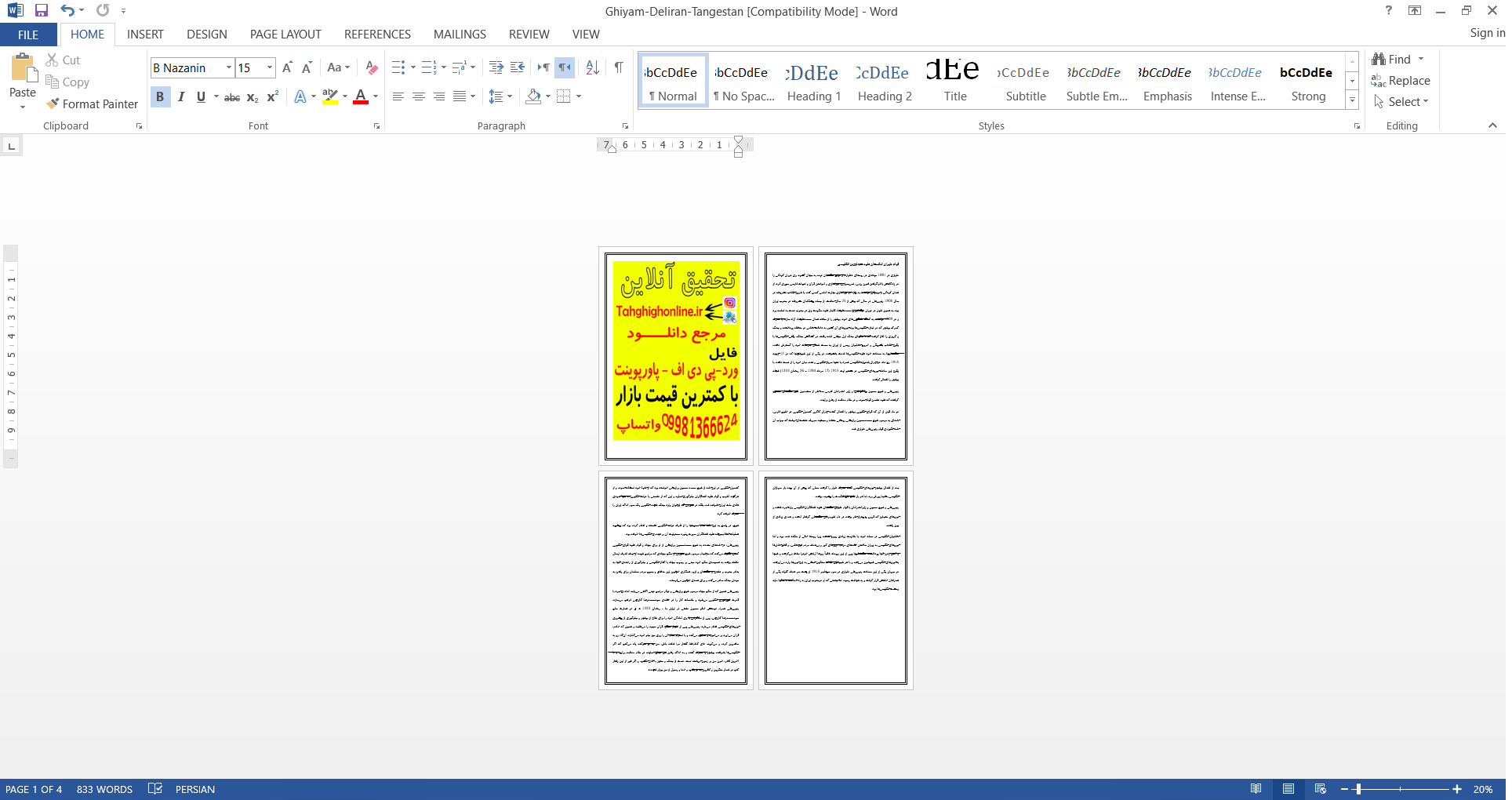This screenshot has width=1512, height=800.
Task: Click the PERSIAN language indicator
Action: point(195,789)
